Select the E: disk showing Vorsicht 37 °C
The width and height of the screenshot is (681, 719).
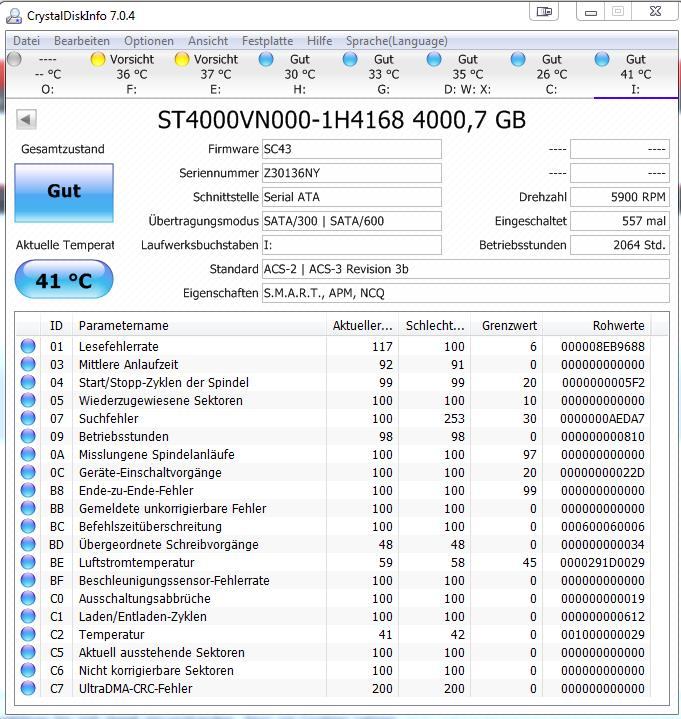(216, 74)
